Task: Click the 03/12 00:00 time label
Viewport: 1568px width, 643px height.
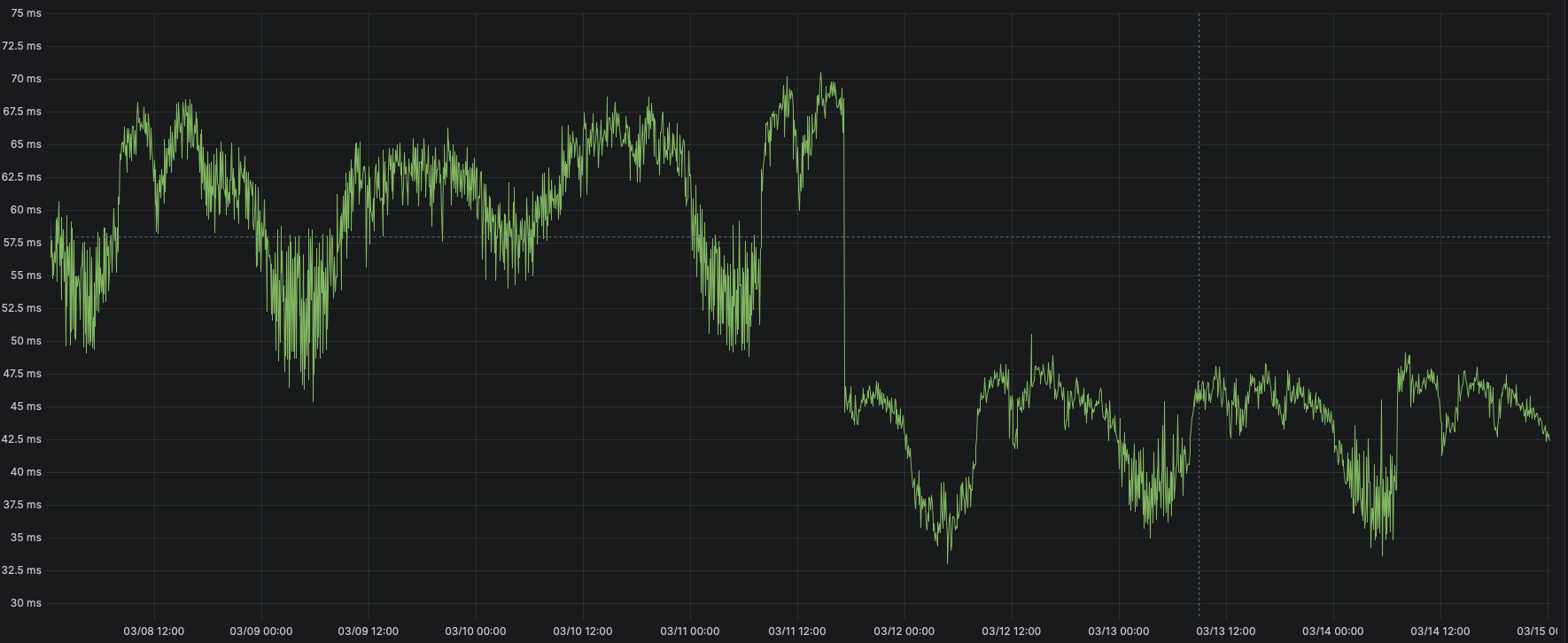Action: (x=904, y=631)
